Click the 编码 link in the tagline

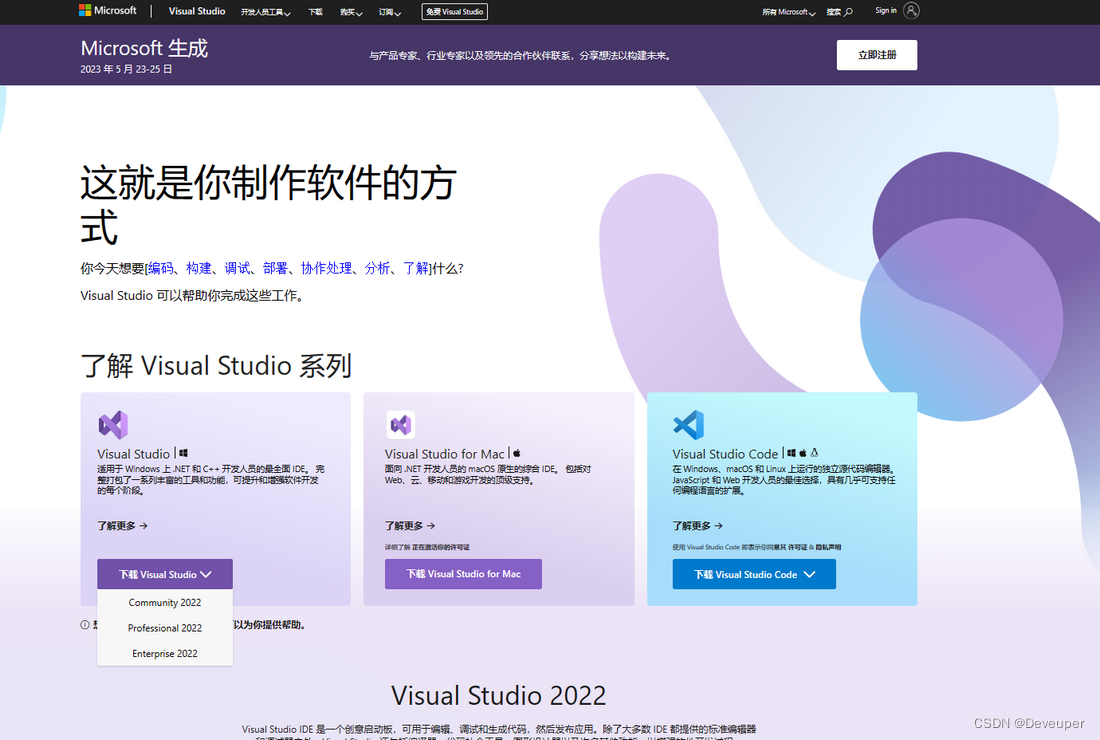161,268
